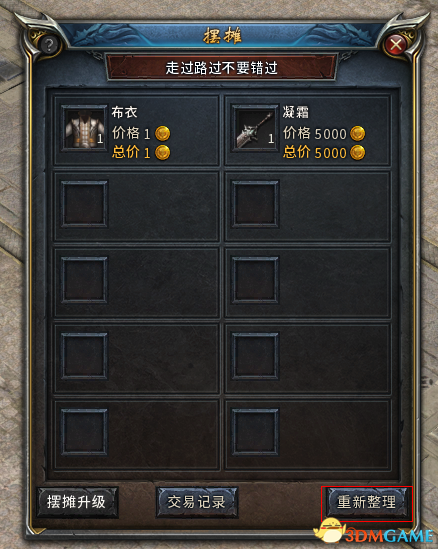Select left empty slot in third row

(84, 280)
